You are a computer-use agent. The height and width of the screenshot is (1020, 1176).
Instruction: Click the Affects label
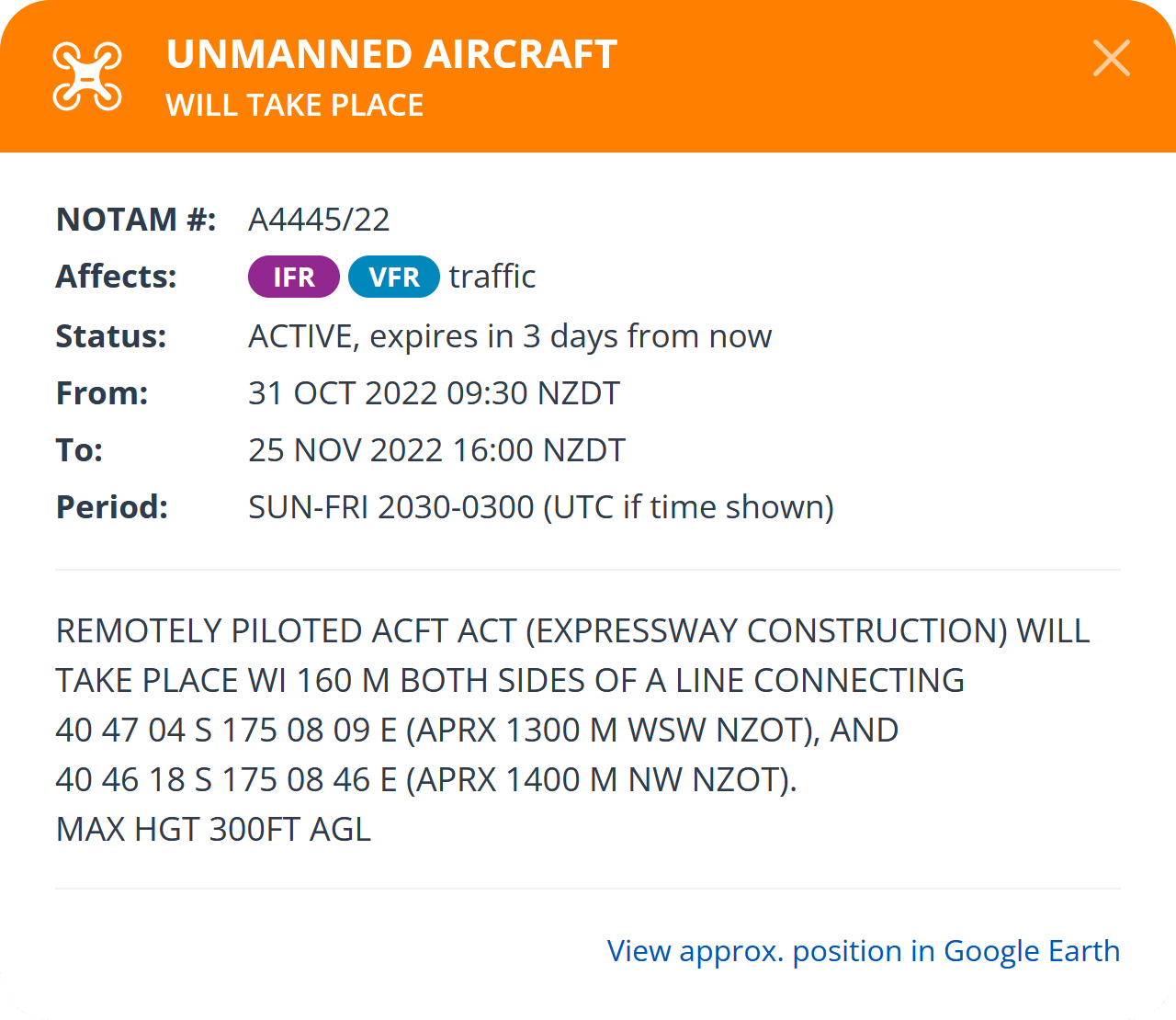pyautogui.click(x=117, y=277)
